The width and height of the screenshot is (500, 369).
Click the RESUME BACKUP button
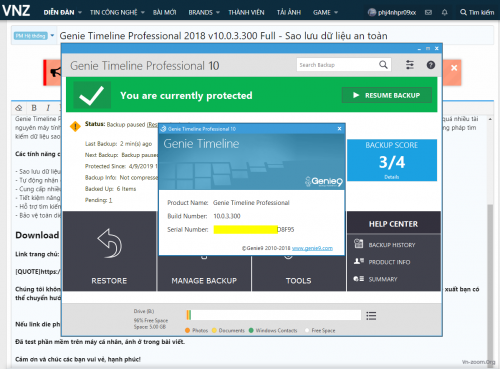click(x=387, y=95)
